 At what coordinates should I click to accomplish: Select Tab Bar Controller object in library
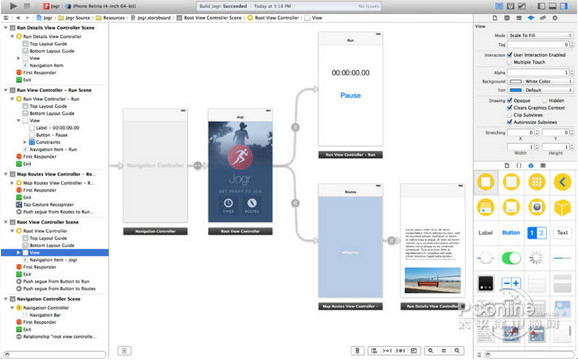(486, 207)
